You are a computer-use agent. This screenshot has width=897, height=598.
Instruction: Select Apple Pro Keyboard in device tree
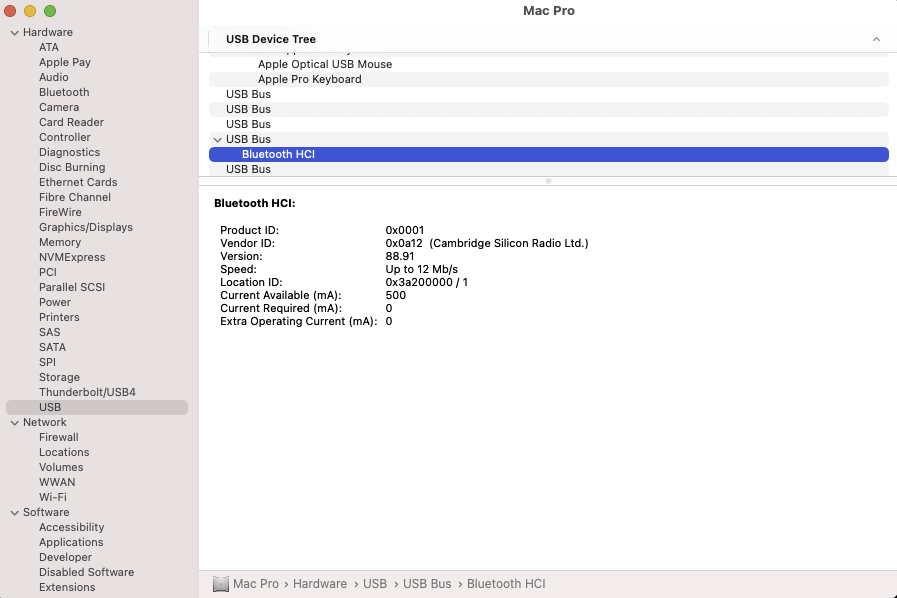click(549, 79)
